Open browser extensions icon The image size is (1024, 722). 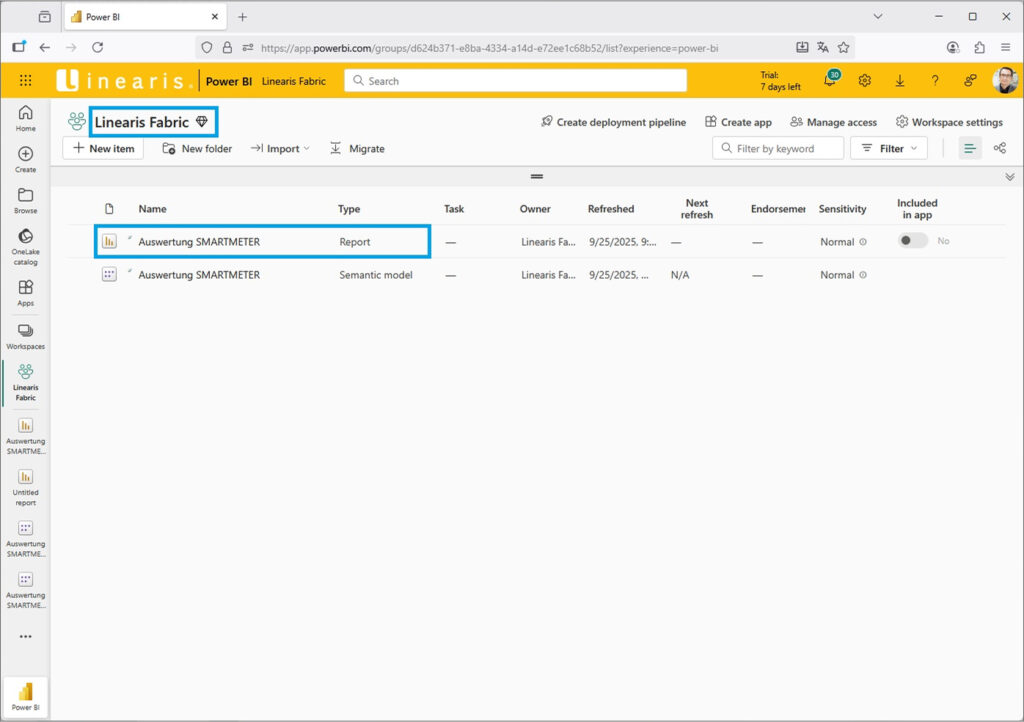979,47
